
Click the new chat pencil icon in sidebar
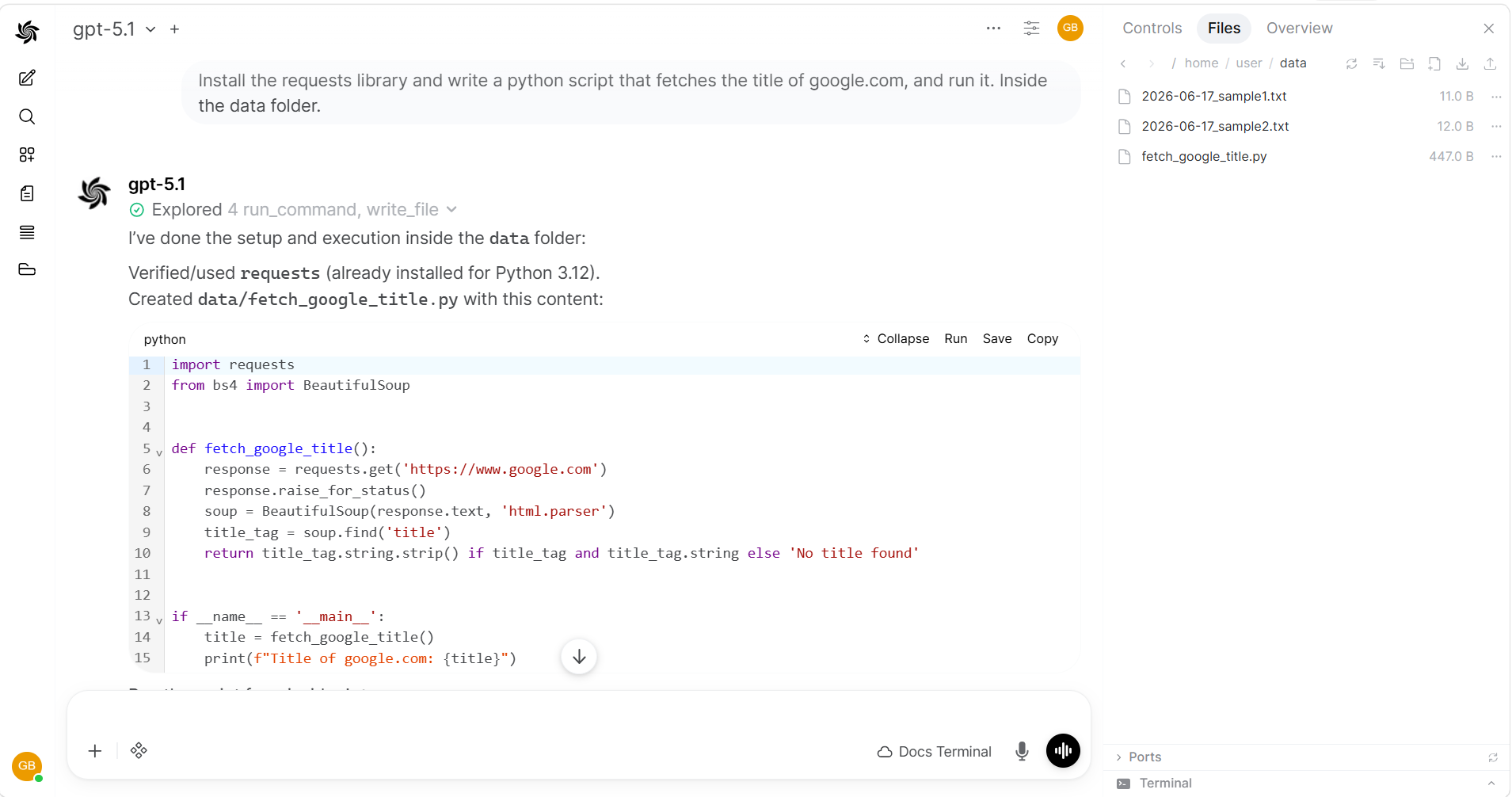click(x=27, y=78)
